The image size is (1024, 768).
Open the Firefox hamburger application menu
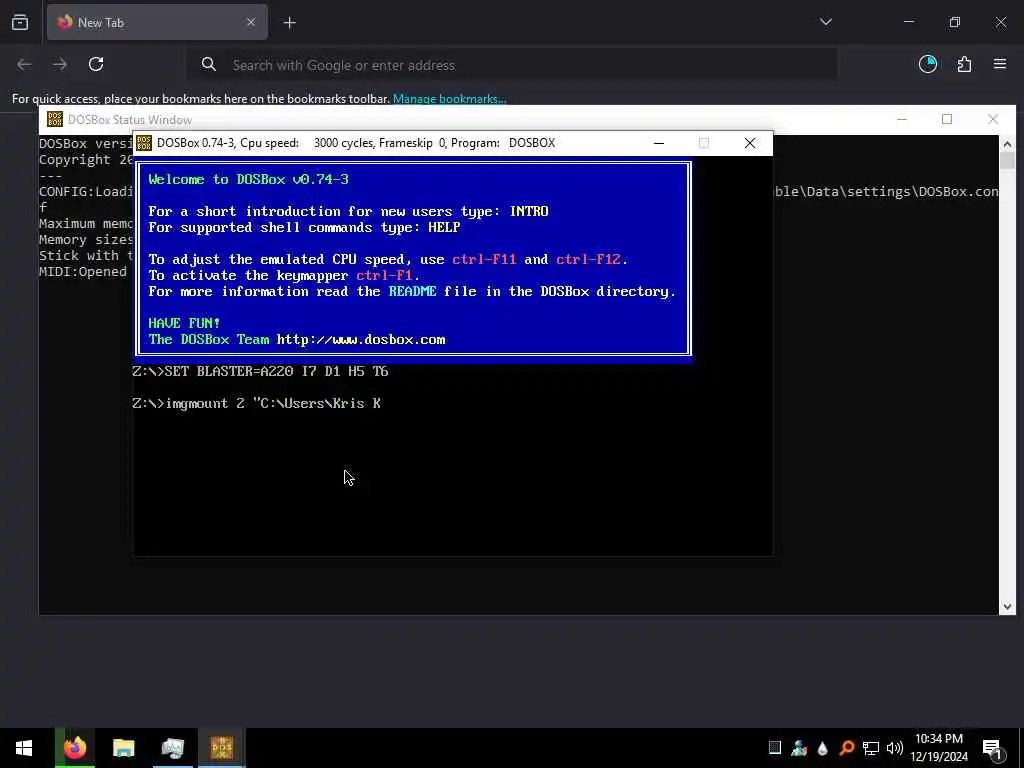click(x=1000, y=64)
